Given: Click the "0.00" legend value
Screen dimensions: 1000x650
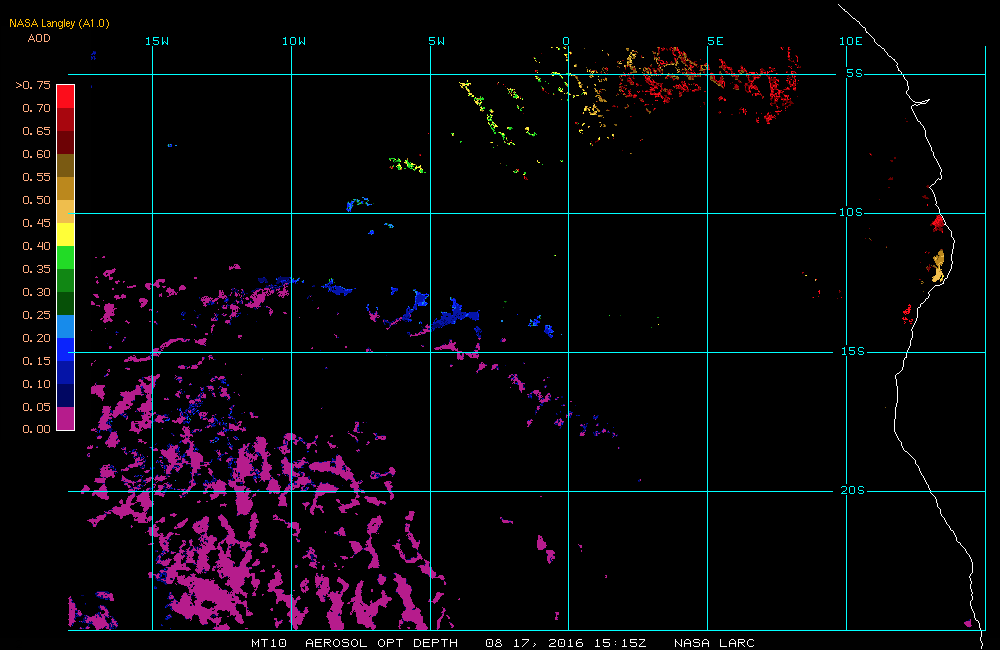Looking at the screenshot, I should pyautogui.click(x=36, y=429).
